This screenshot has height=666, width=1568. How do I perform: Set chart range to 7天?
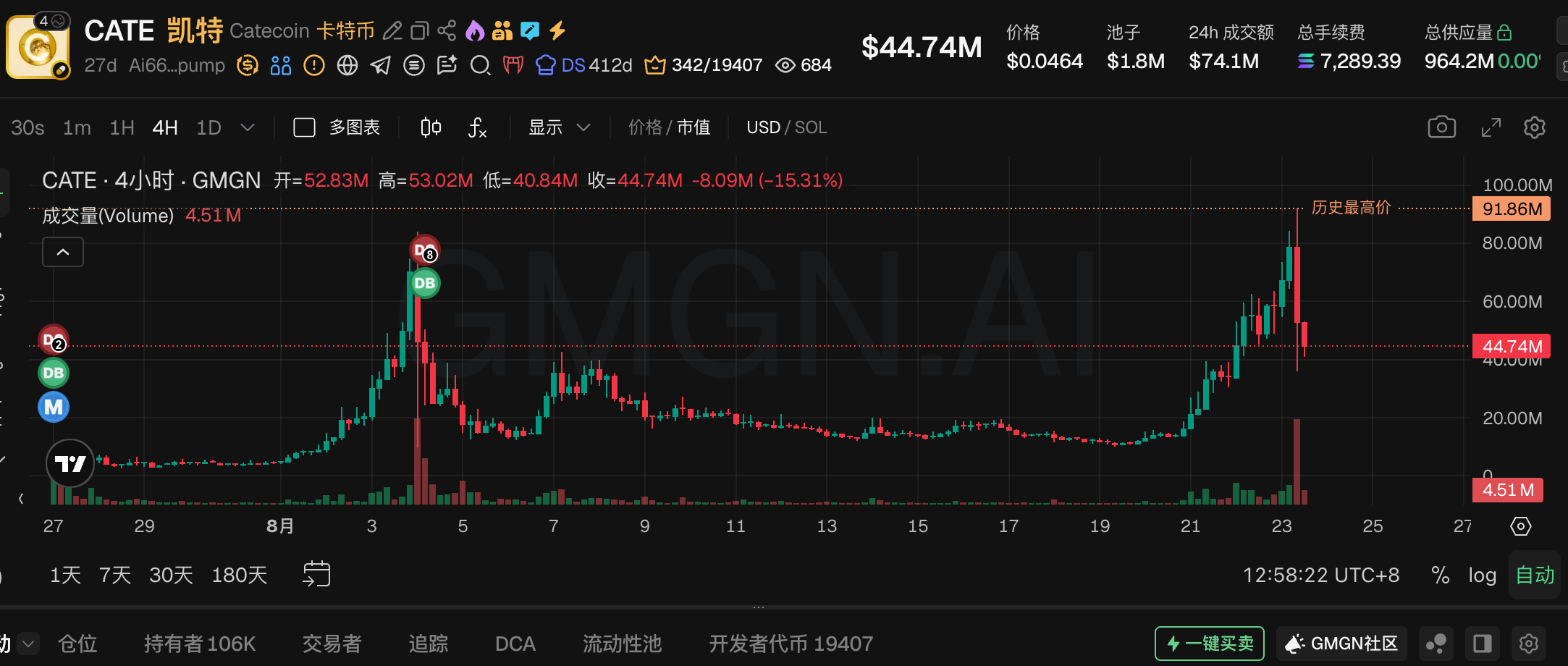click(115, 576)
